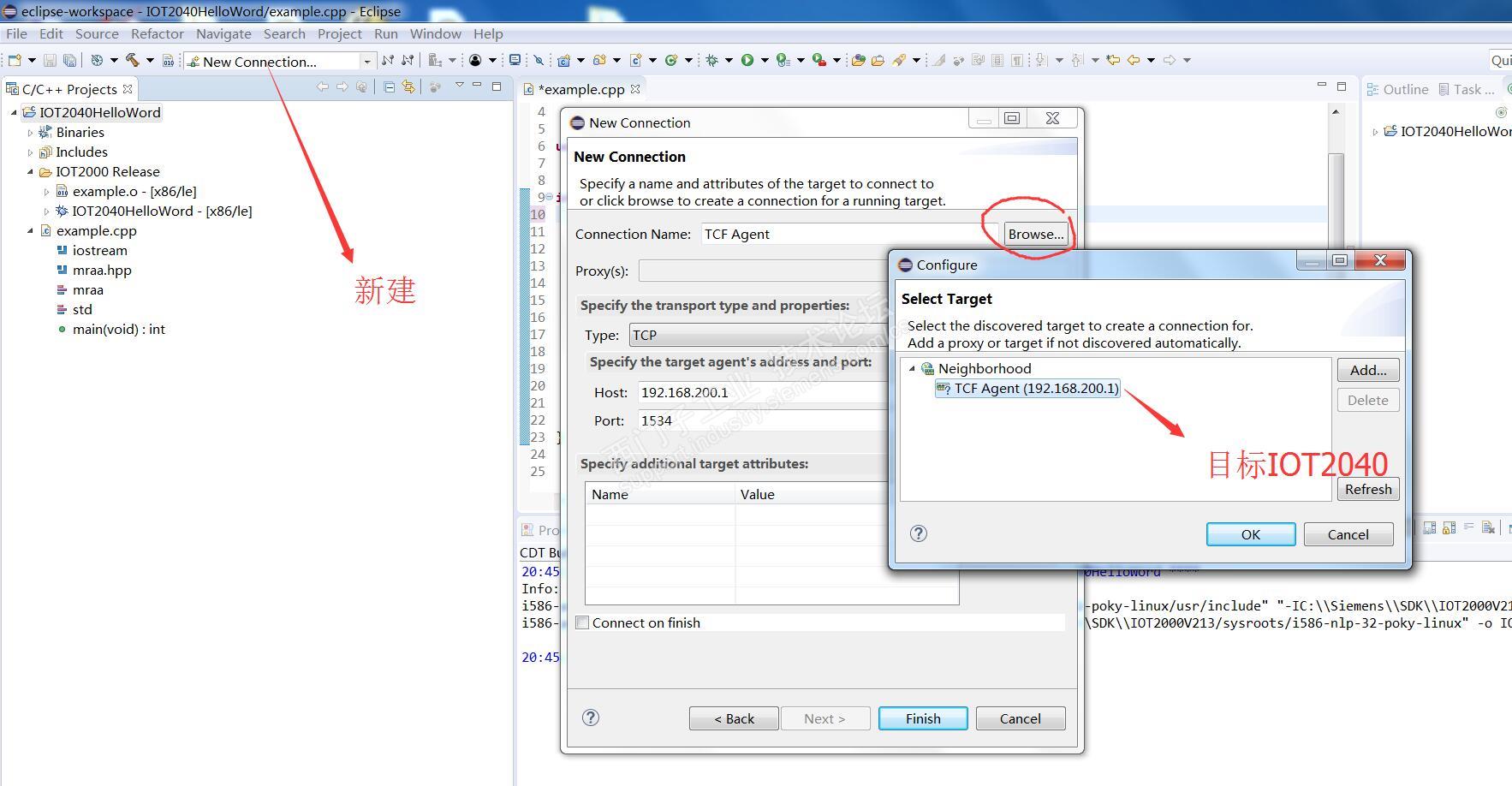The image size is (1512, 786).
Task: Click the Save icon in toolbar
Action: 50,60
